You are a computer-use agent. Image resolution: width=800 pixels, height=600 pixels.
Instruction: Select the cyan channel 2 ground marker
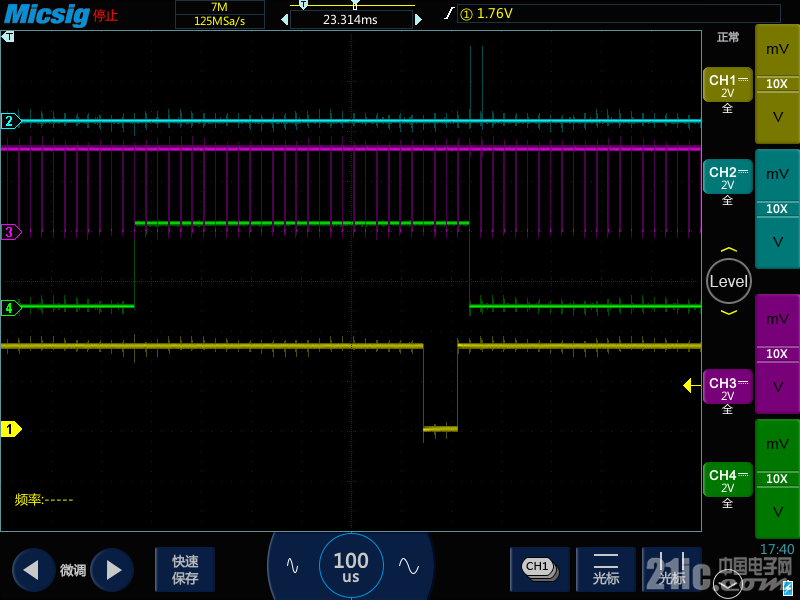tap(11, 121)
